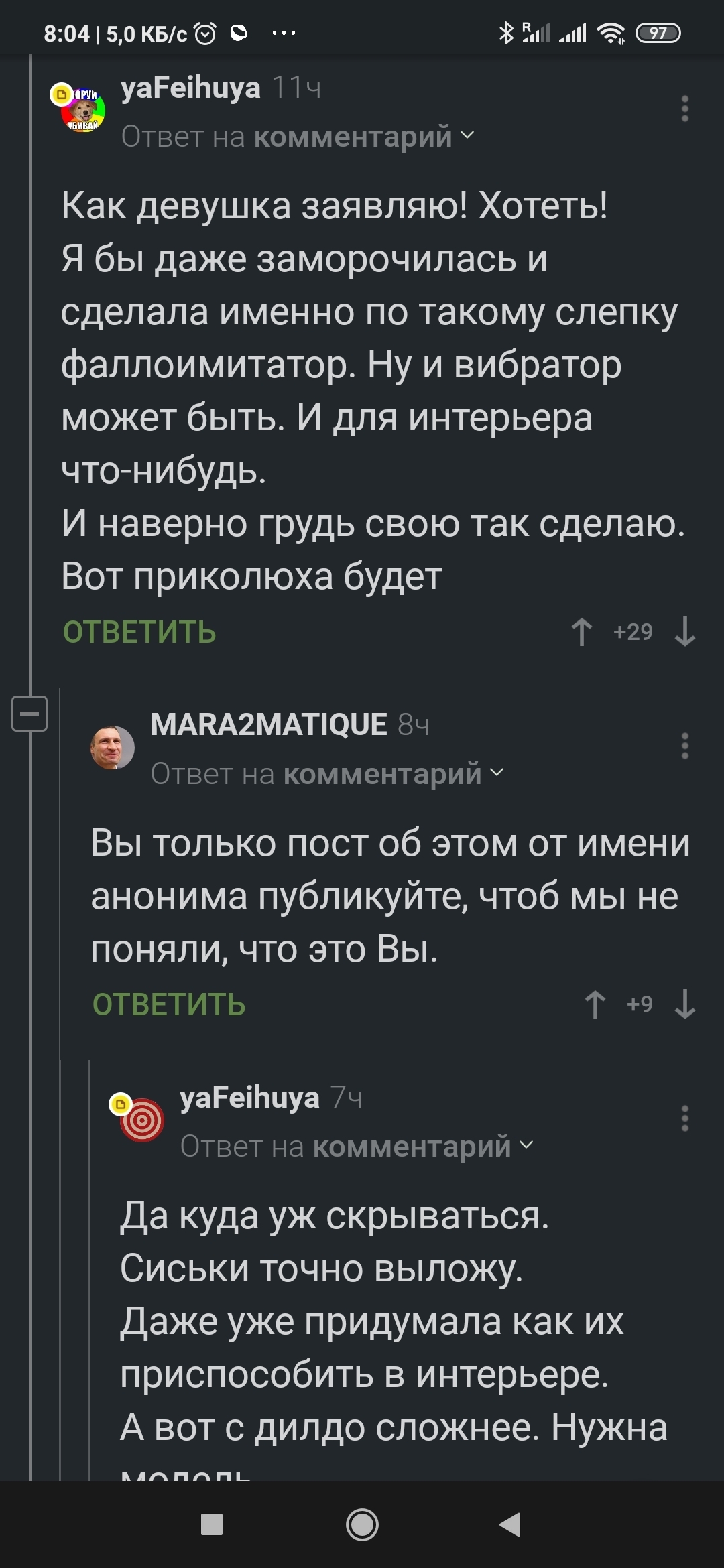Screen dimensions: 724x1568
Task: Downvote yaFeihuya's comment with +29 rating
Action: (684, 632)
